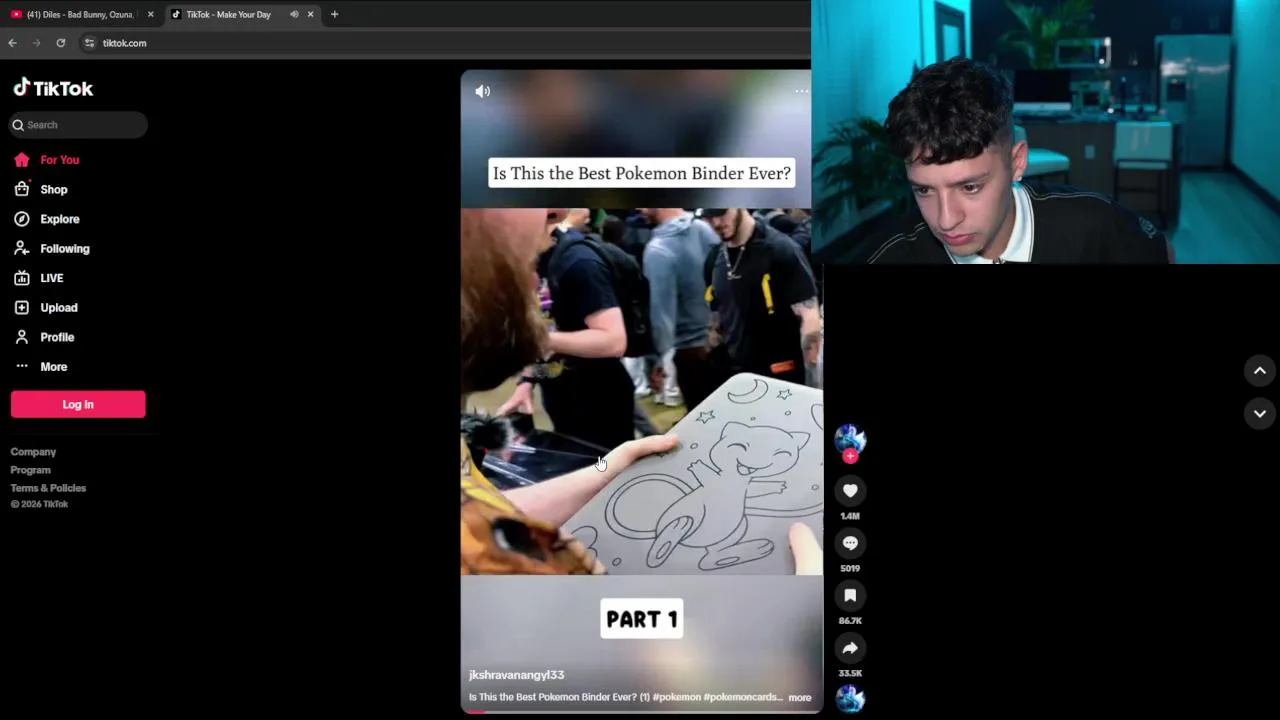1280x720 pixels.
Task: Click the Following people icon
Action: (22, 248)
